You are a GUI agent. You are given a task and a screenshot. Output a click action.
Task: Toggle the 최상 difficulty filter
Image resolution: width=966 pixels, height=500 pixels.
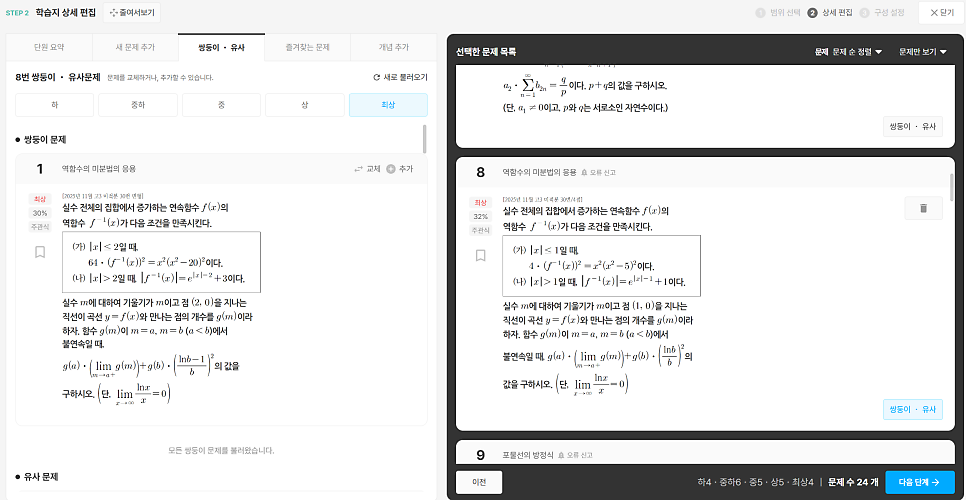coord(388,105)
